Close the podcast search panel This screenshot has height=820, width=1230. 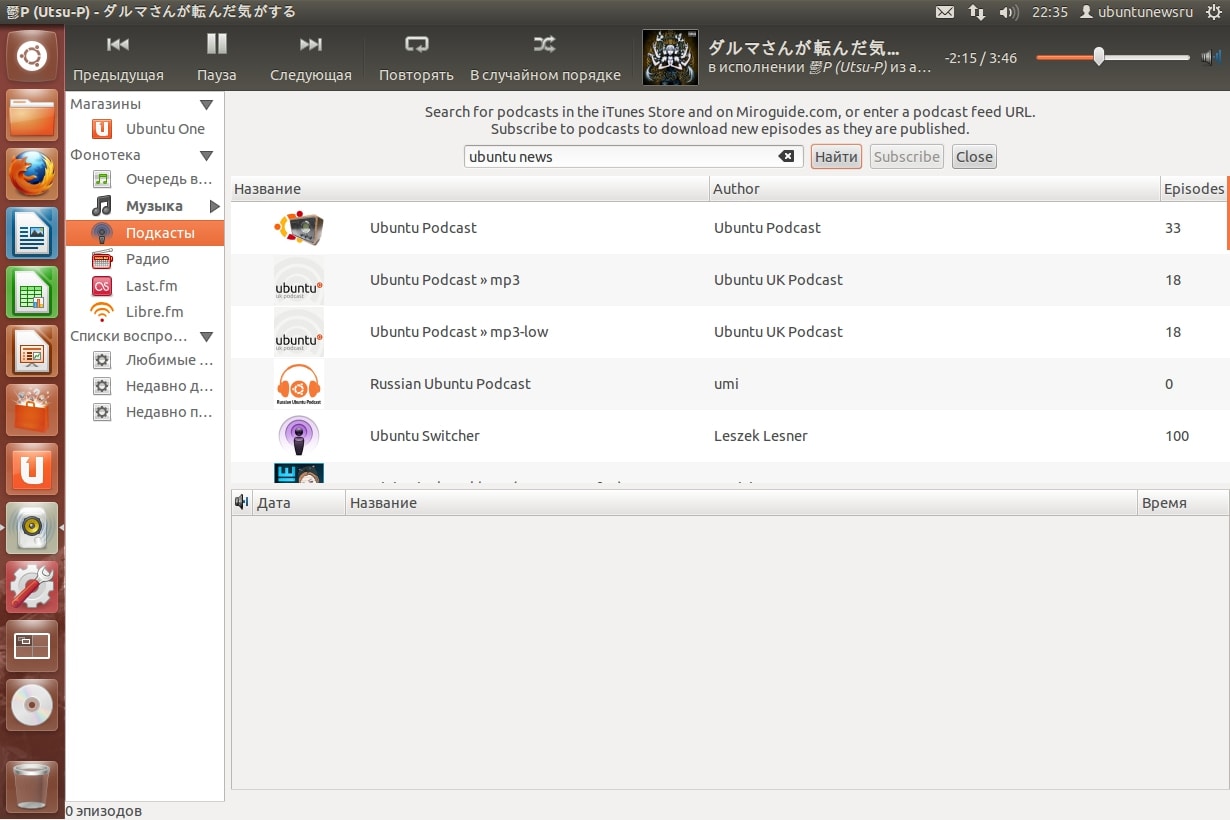(x=974, y=157)
